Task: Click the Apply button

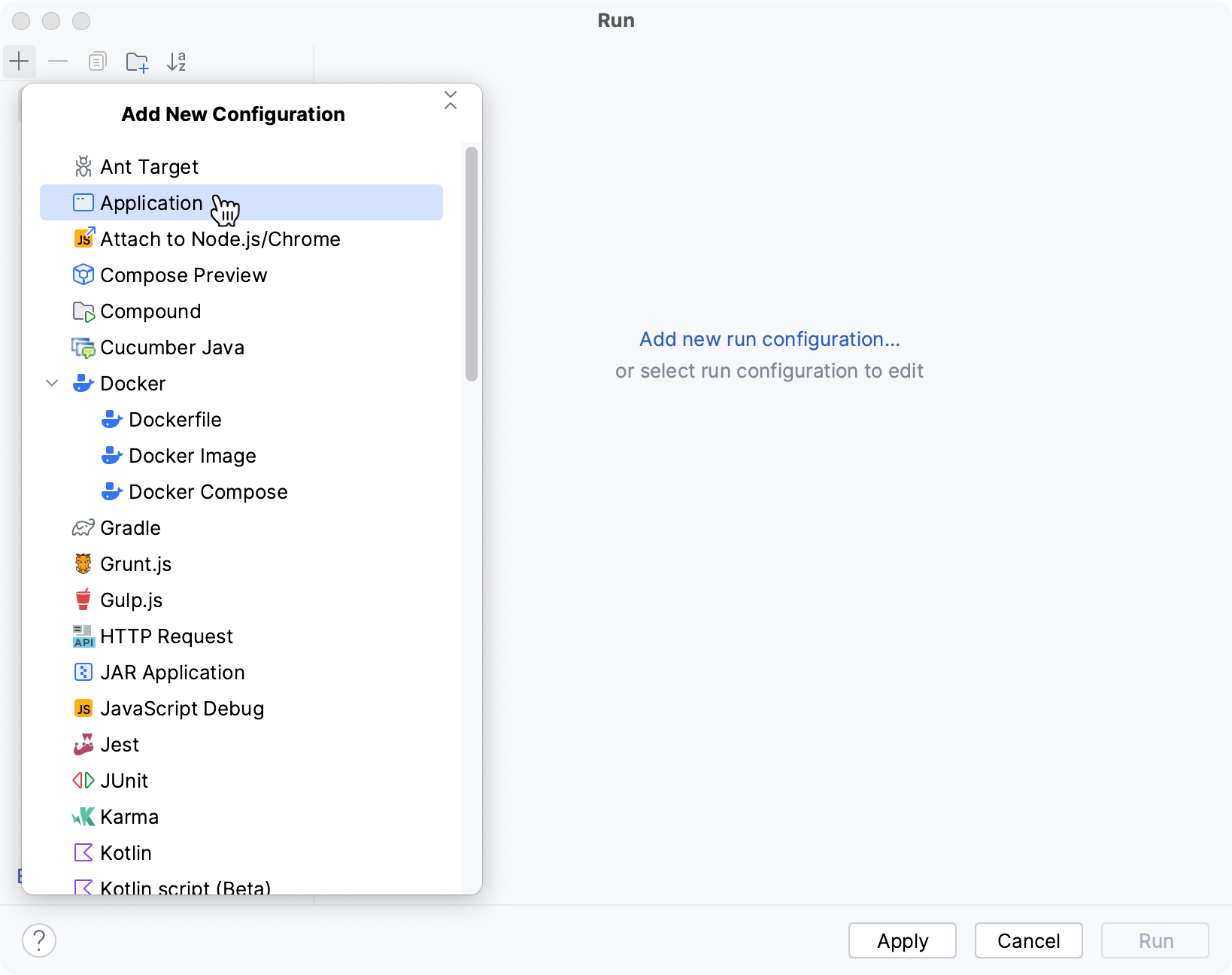Action: (903, 940)
